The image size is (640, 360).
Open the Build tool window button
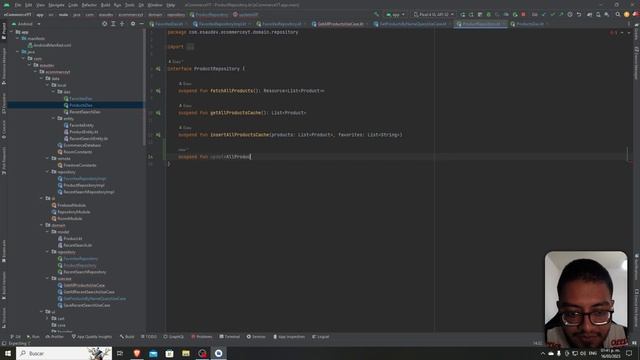click(x=127, y=337)
